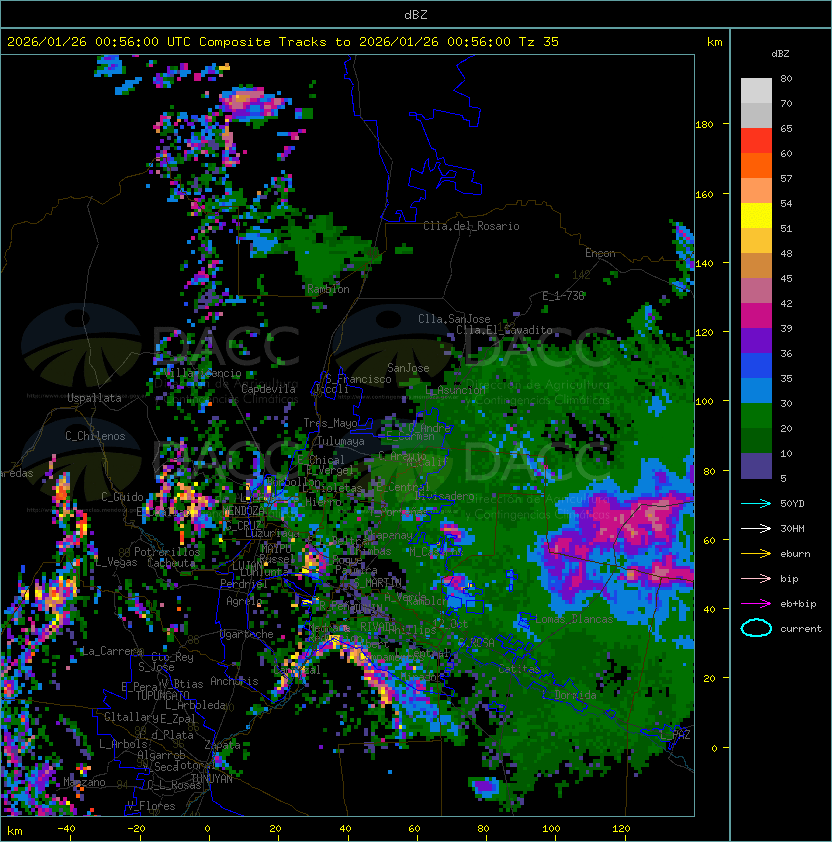
Task: Click the 'Clla.SanJose' place label
Action: [x=454, y=319]
